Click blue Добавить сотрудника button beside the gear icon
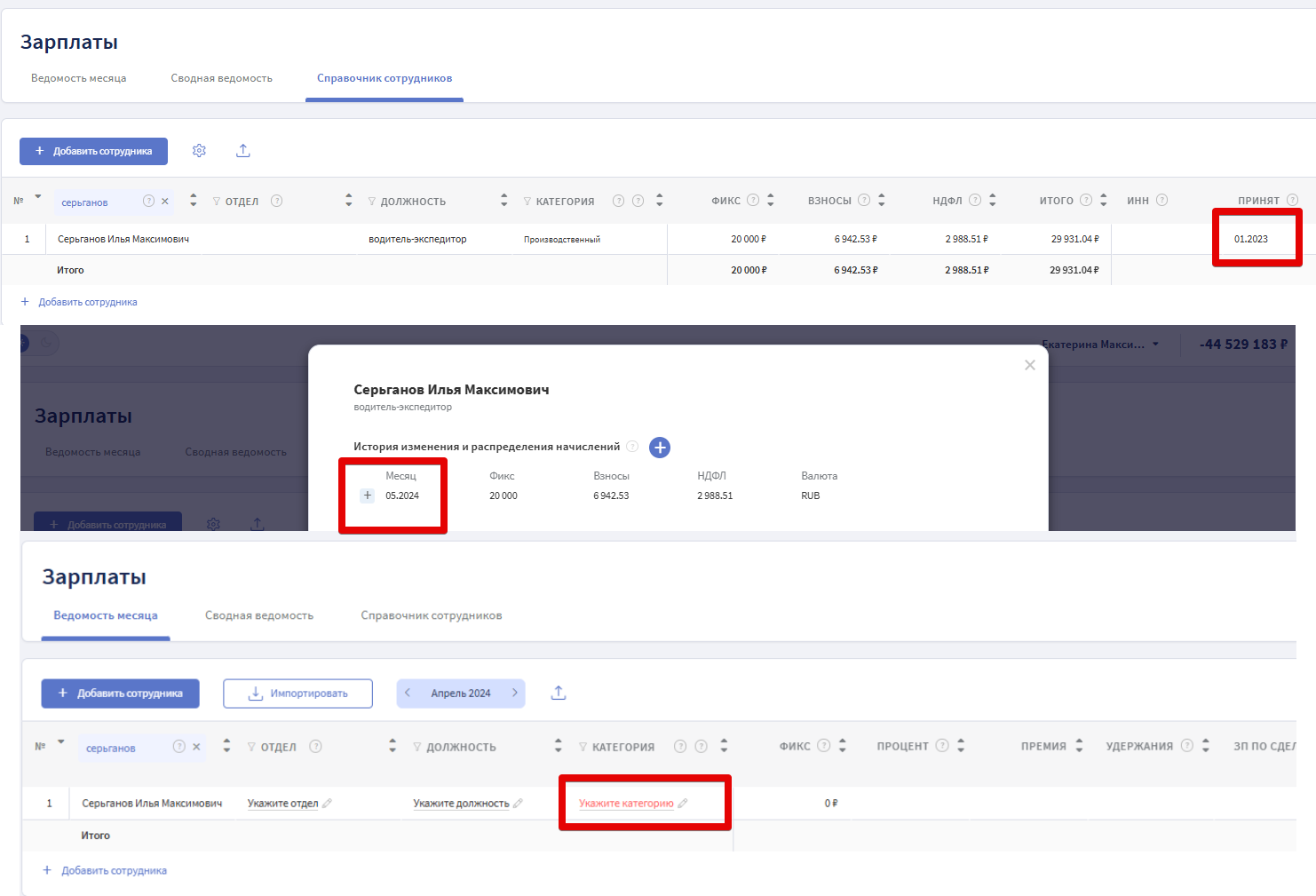This screenshot has width=1316, height=896. tap(93, 151)
